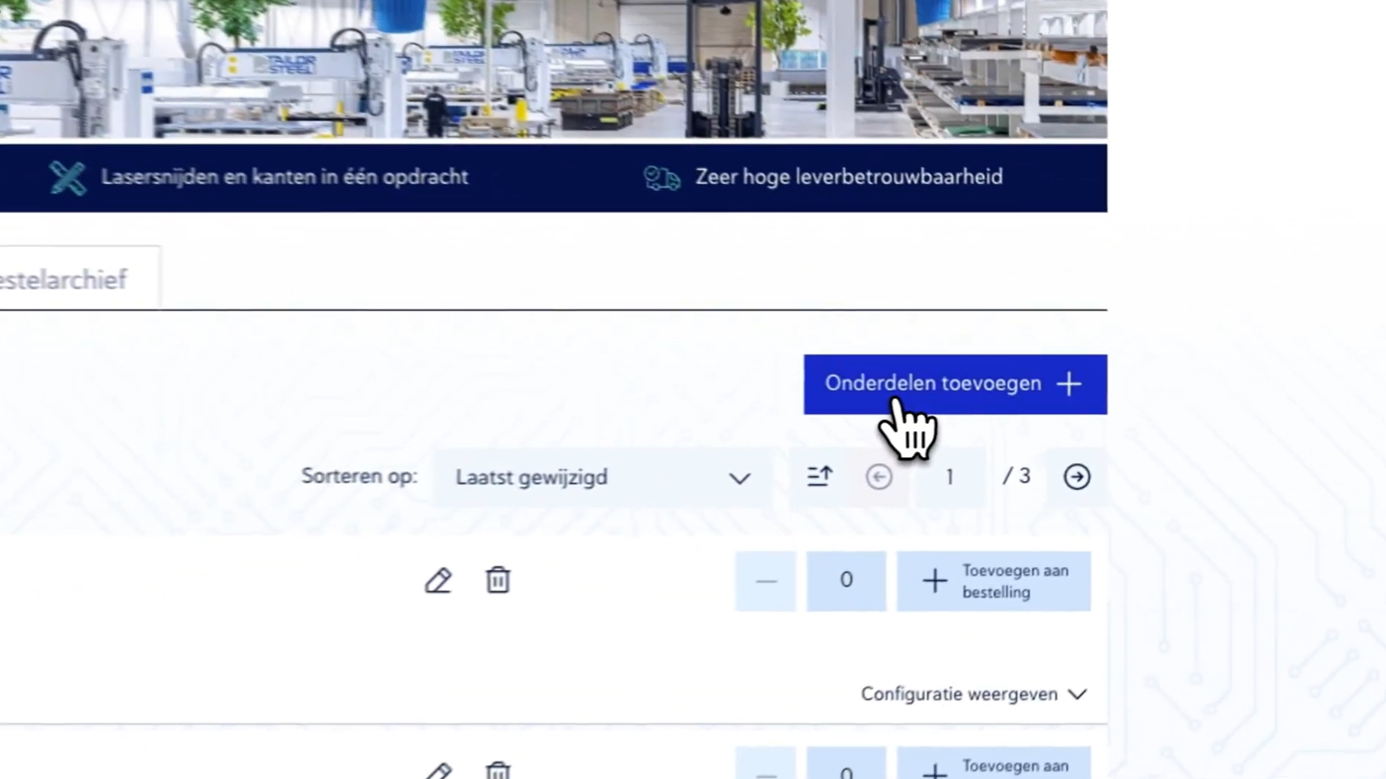Edit the second part with pencil icon
Screen dimensions: 1386x779
(438, 770)
